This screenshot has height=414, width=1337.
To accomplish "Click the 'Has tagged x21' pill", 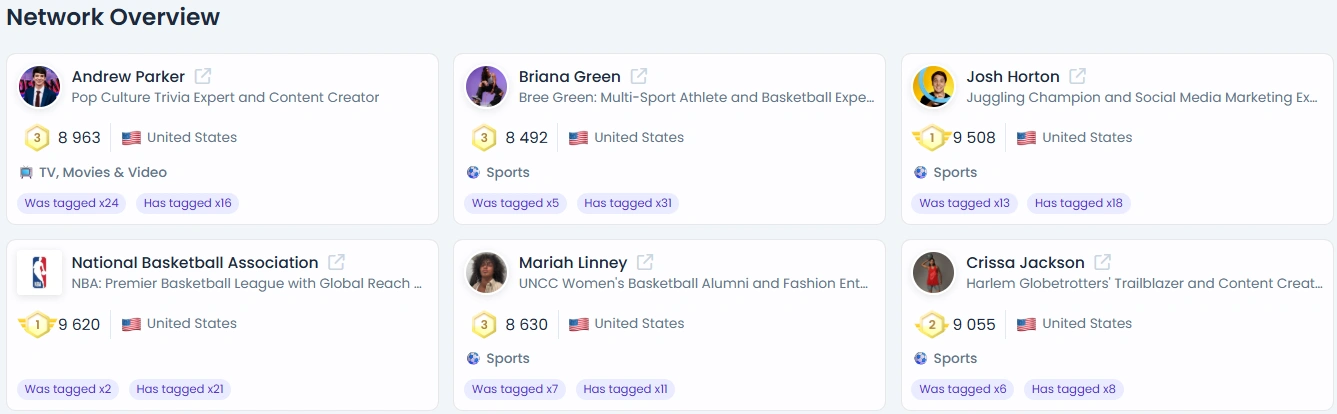I will (180, 389).
